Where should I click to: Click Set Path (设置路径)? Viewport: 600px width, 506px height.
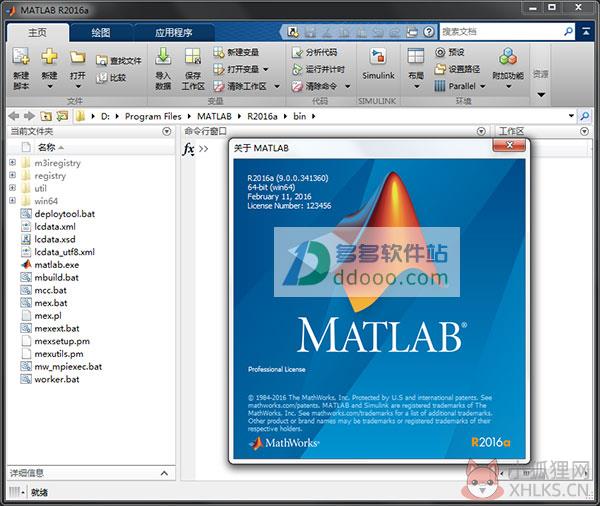(458, 69)
